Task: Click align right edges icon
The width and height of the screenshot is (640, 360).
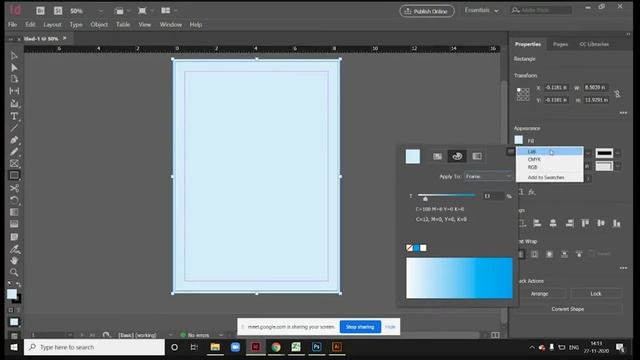Action: pyautogui.click(x=570, y=223)
